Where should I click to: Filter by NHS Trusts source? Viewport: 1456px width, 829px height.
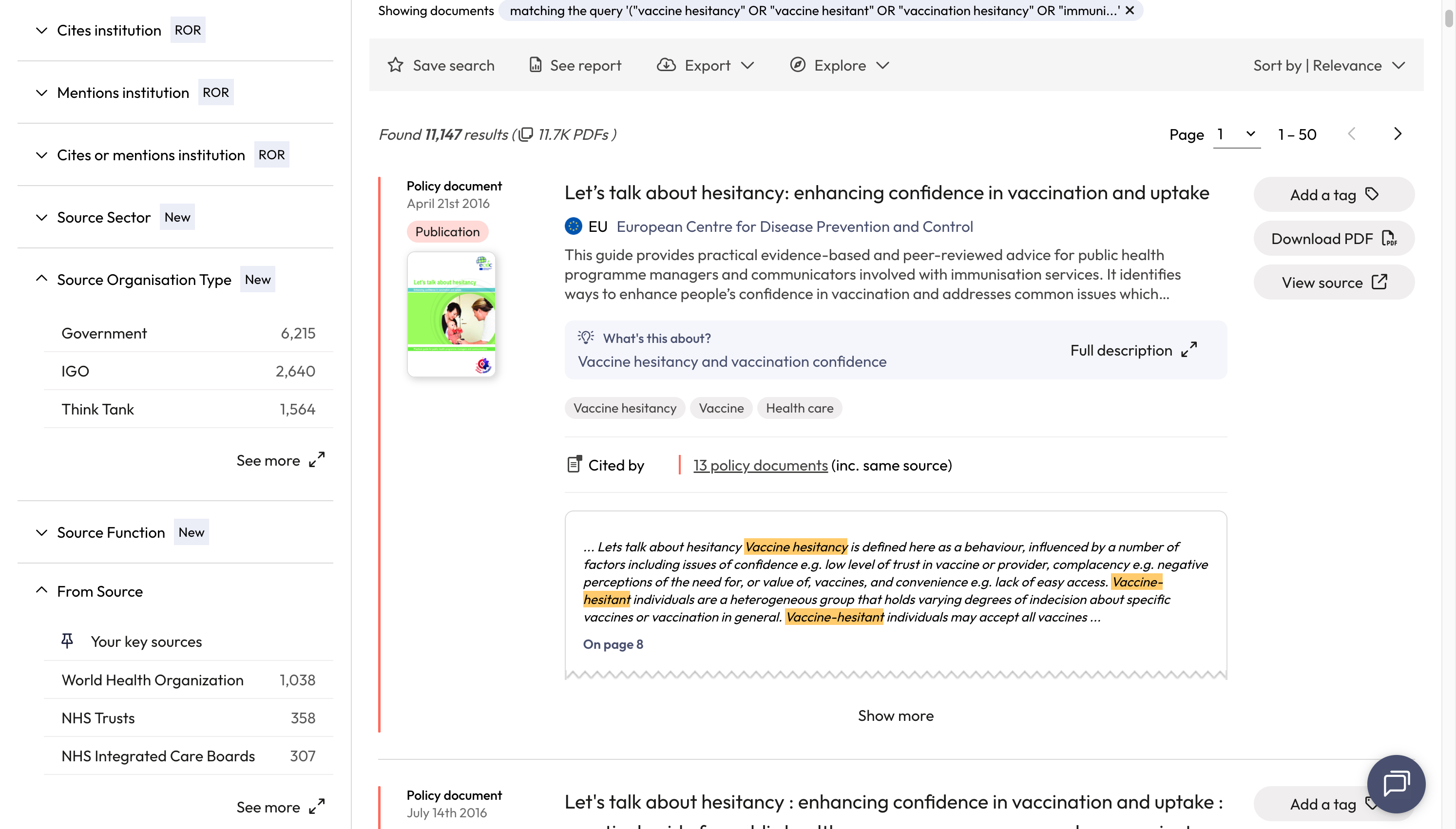(x=188, y=718)
